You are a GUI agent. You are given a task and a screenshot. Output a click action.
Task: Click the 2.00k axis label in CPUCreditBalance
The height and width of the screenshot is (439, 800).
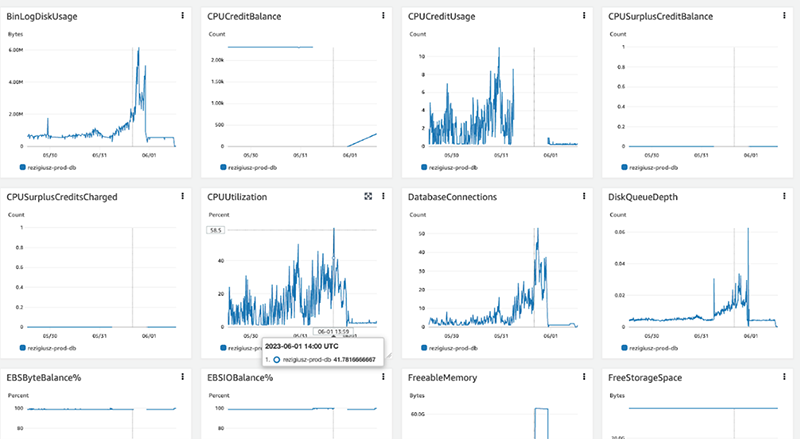coord(217,60)
